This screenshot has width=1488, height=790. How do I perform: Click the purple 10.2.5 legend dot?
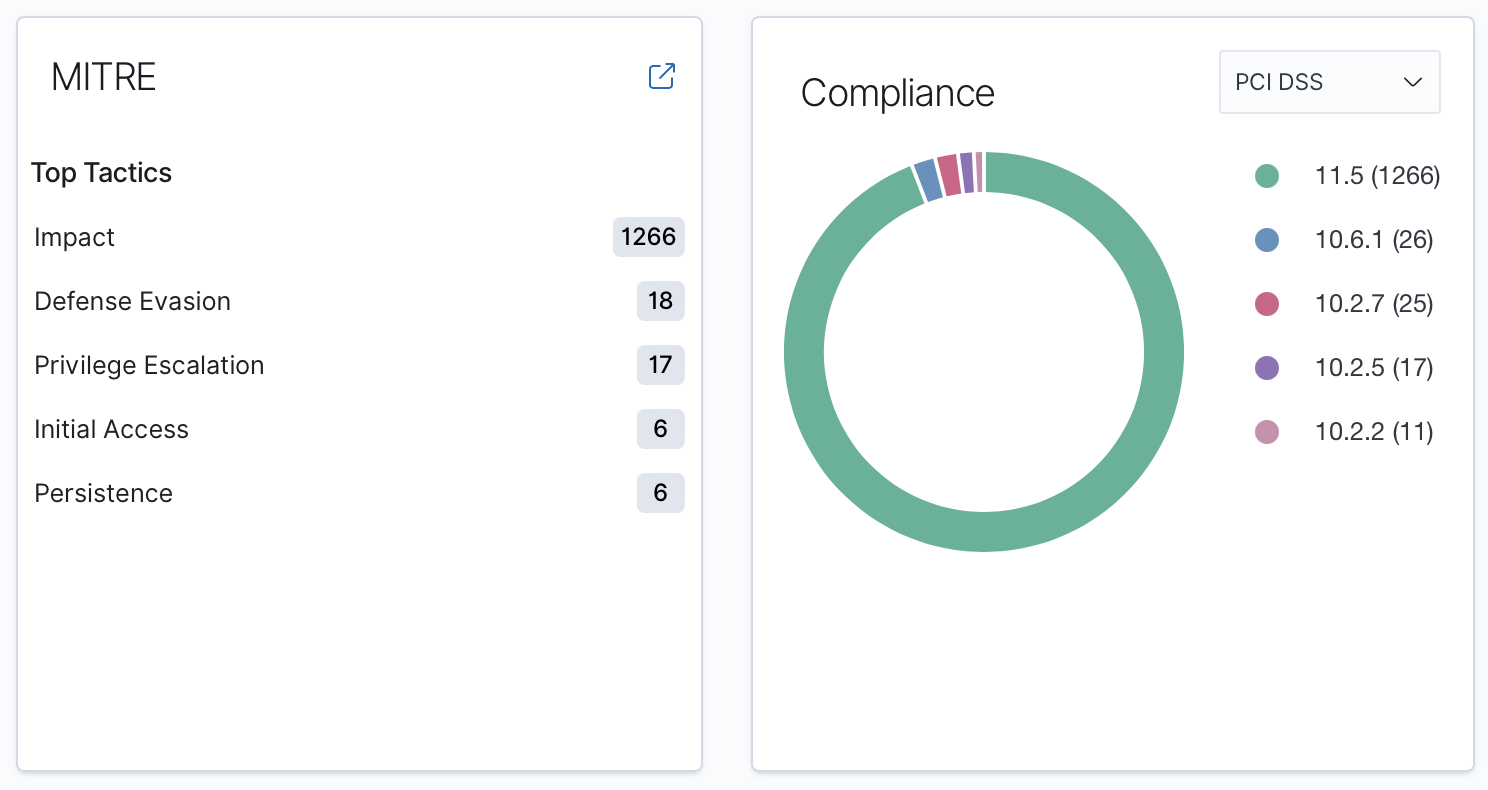tap(1267, 368)
